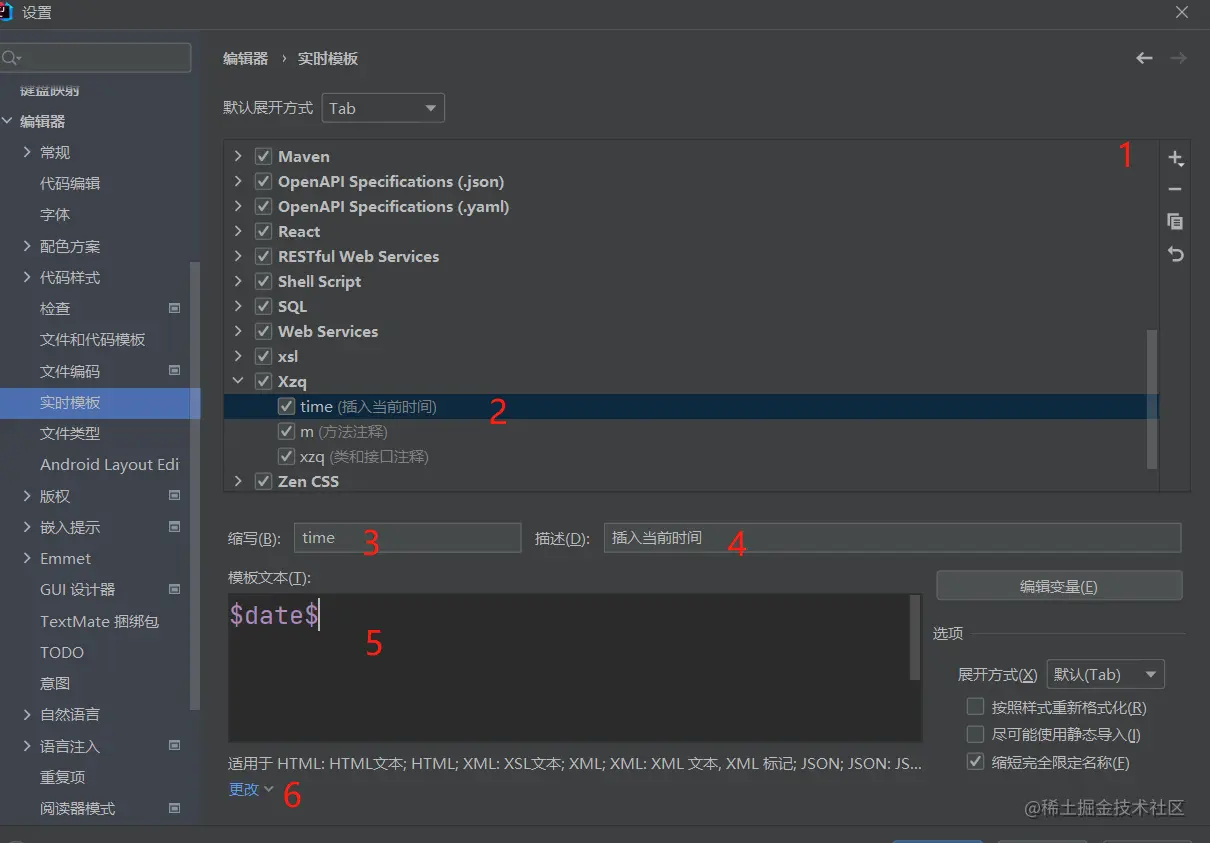Open the 重复项 settings page
The height and width of the screenshot is (843, 1210).
pos(62,777)
